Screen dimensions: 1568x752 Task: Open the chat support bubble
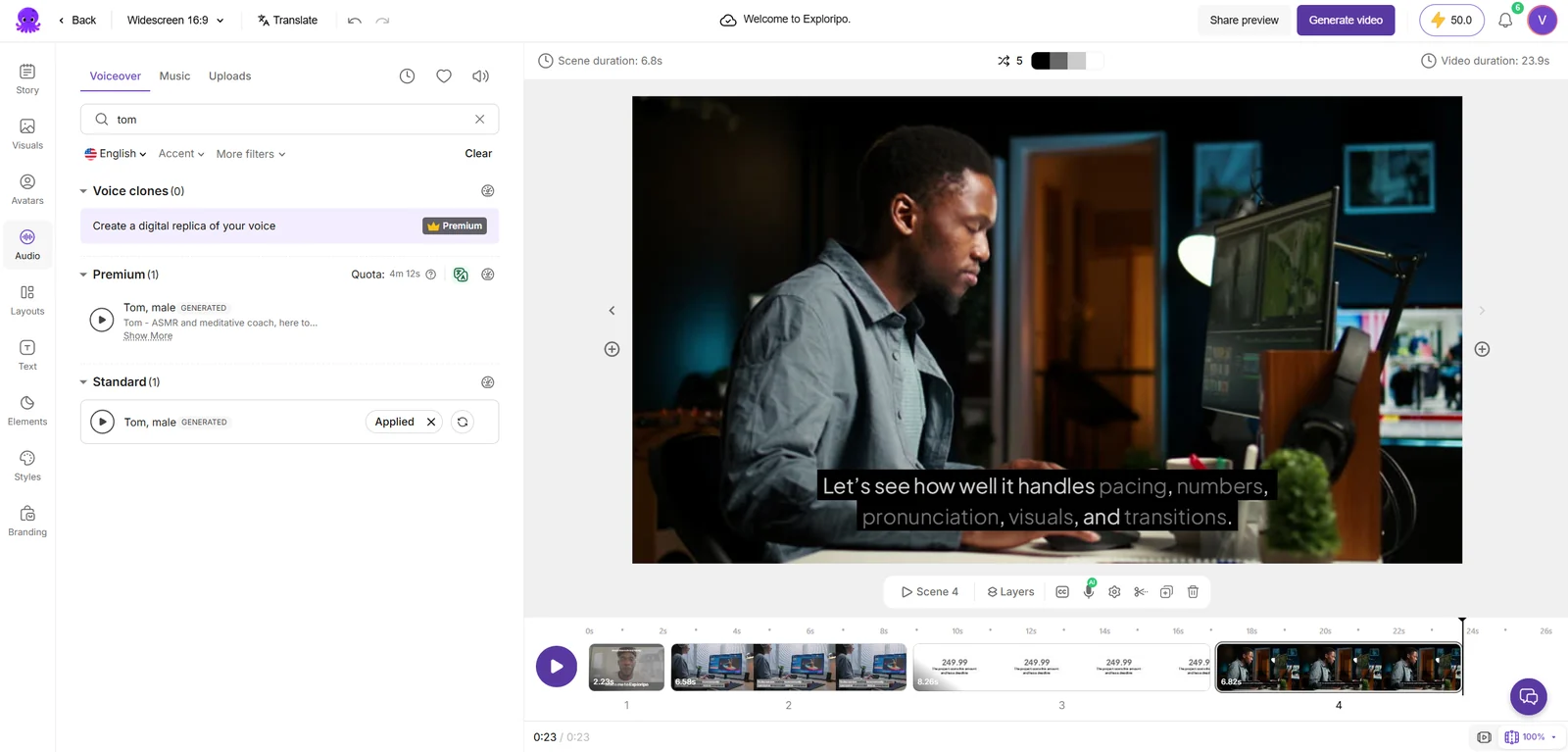[1529, 697]
